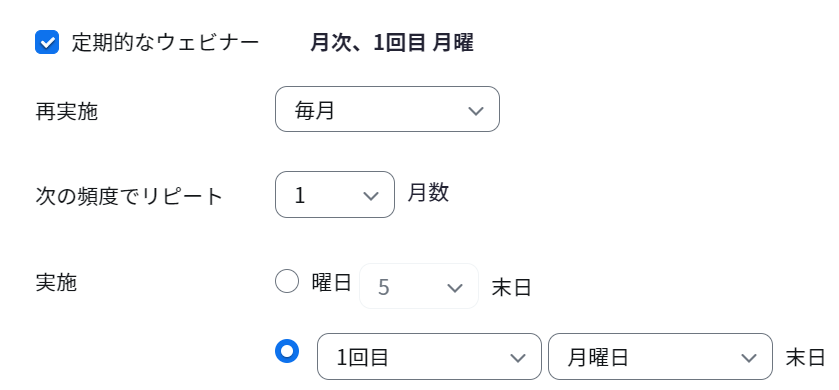
Task: Open the 毎月 recurrence dropdown
Action: pos(387,109)
